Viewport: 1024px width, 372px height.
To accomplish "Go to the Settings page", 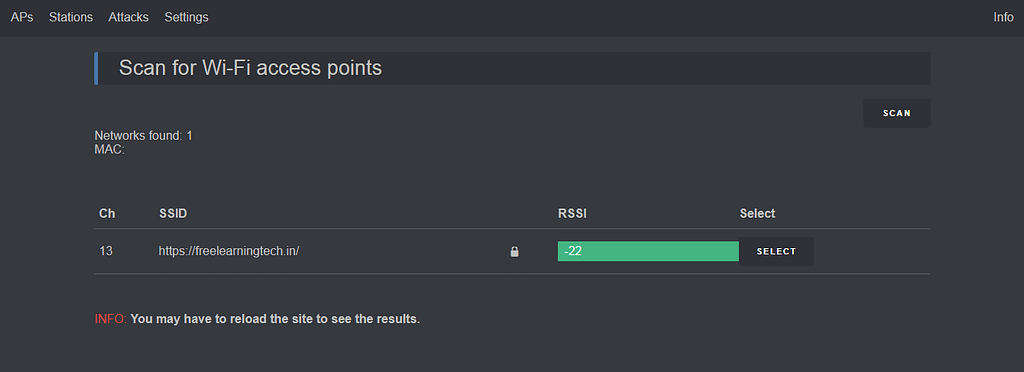I will click(x=186, y=18).
